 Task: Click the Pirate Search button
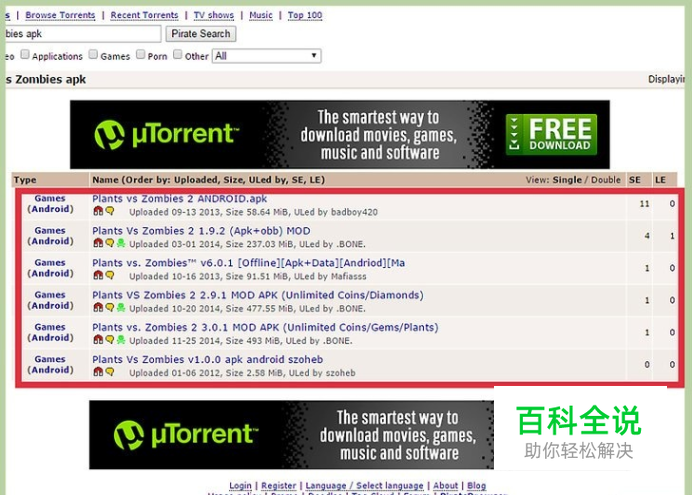[201, 34]
